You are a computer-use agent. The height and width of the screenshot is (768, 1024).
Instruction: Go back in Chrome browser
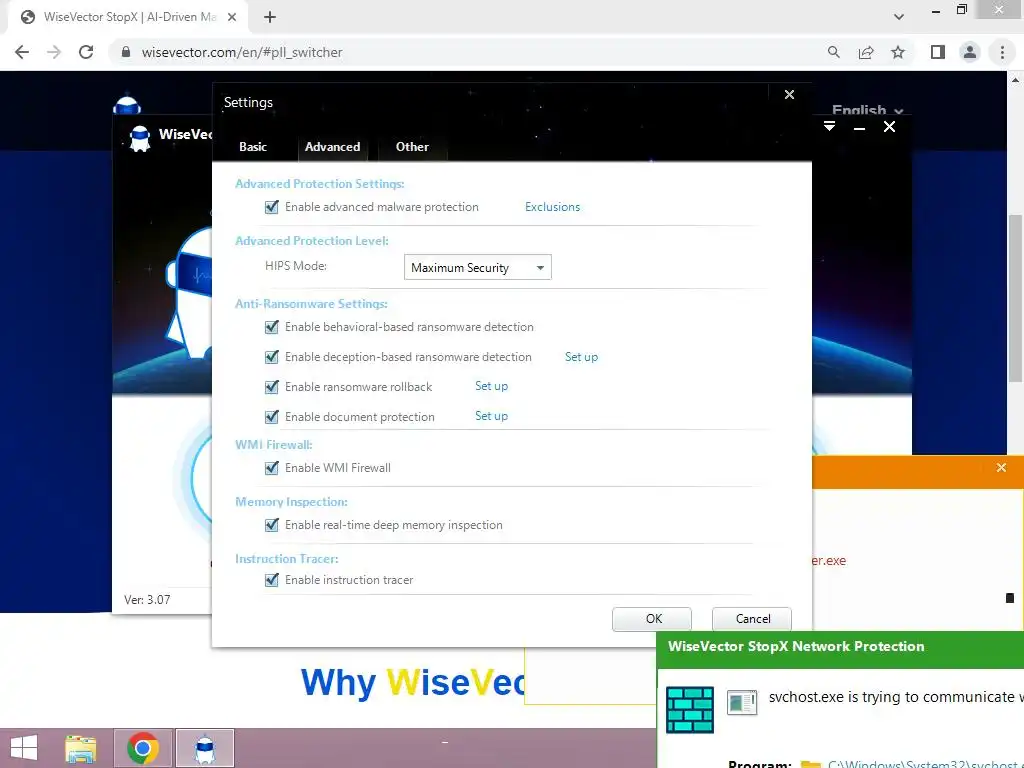pos(22,52)
